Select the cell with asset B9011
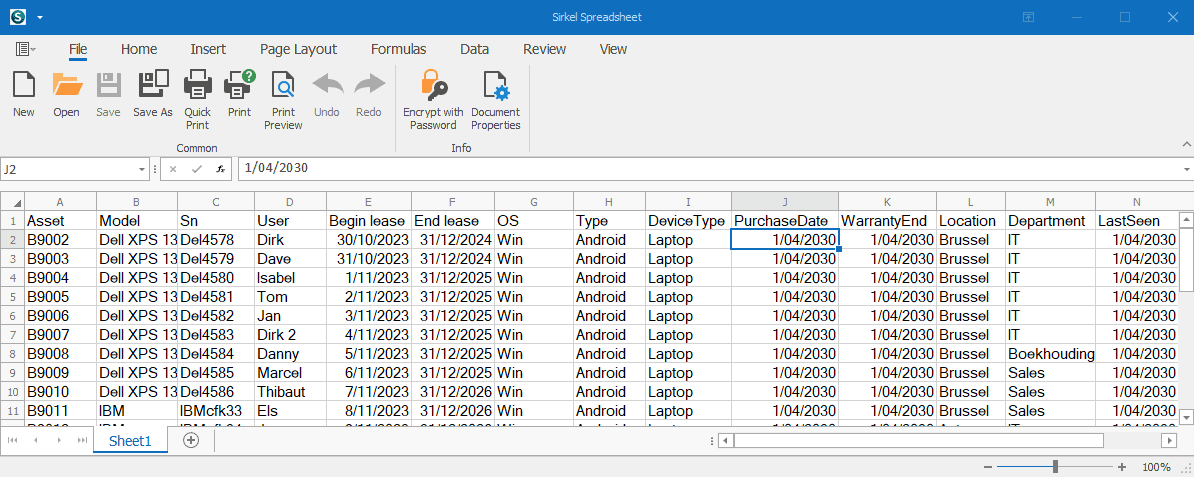Image resolution: width=1194 pixels, height=477 pixels. (x=61, y=411)
